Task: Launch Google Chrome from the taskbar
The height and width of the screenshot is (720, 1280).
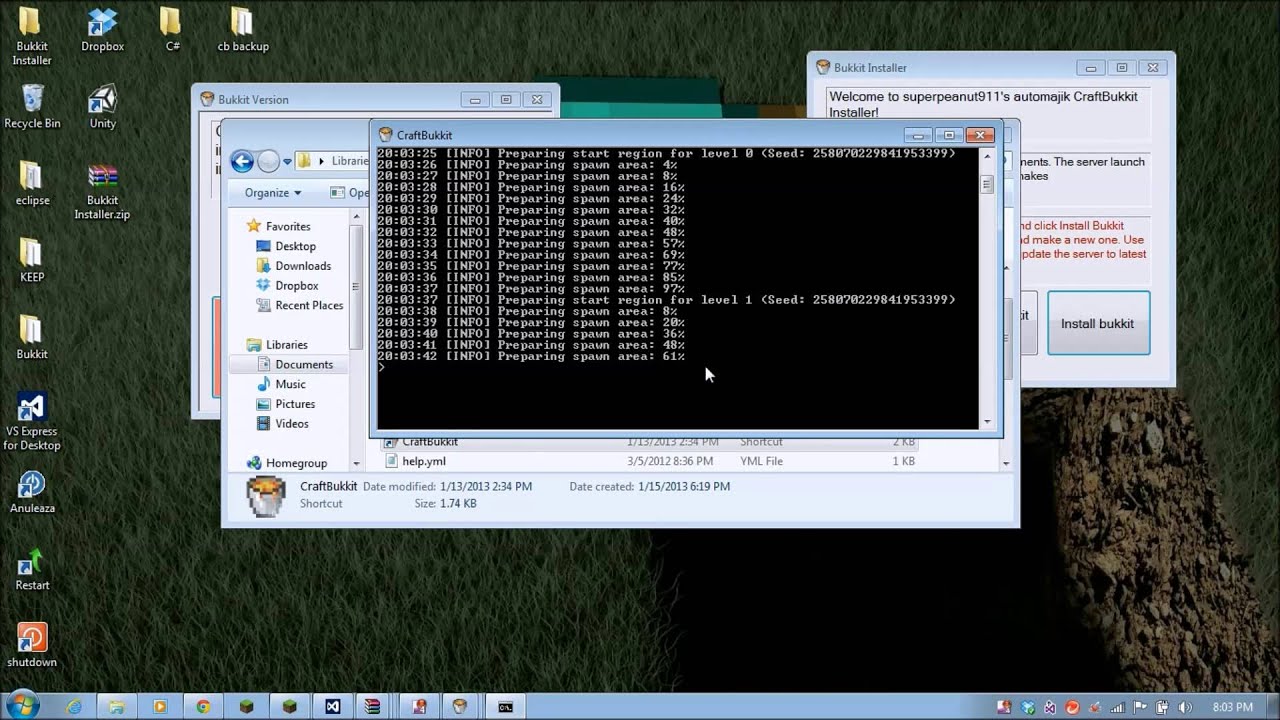Action: (x=203, y=706)
